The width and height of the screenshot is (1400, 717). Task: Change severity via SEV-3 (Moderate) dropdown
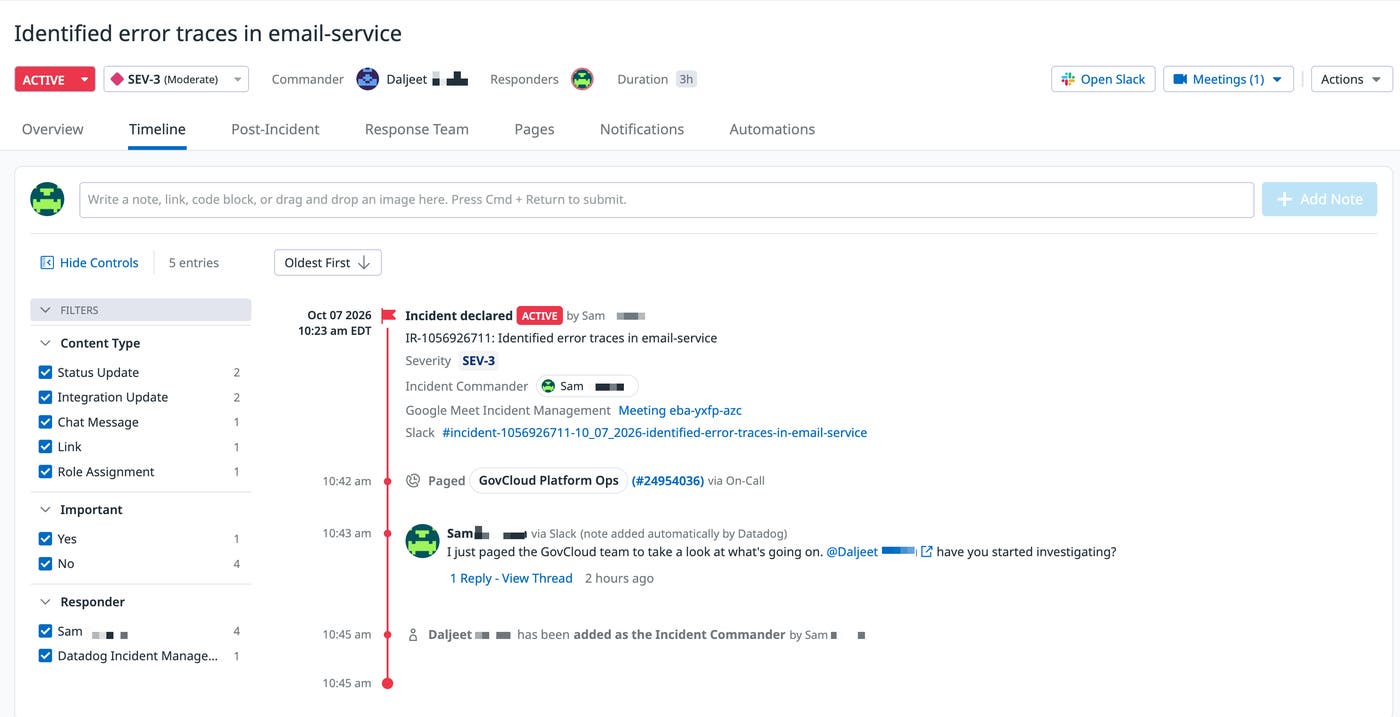point(176,79)
